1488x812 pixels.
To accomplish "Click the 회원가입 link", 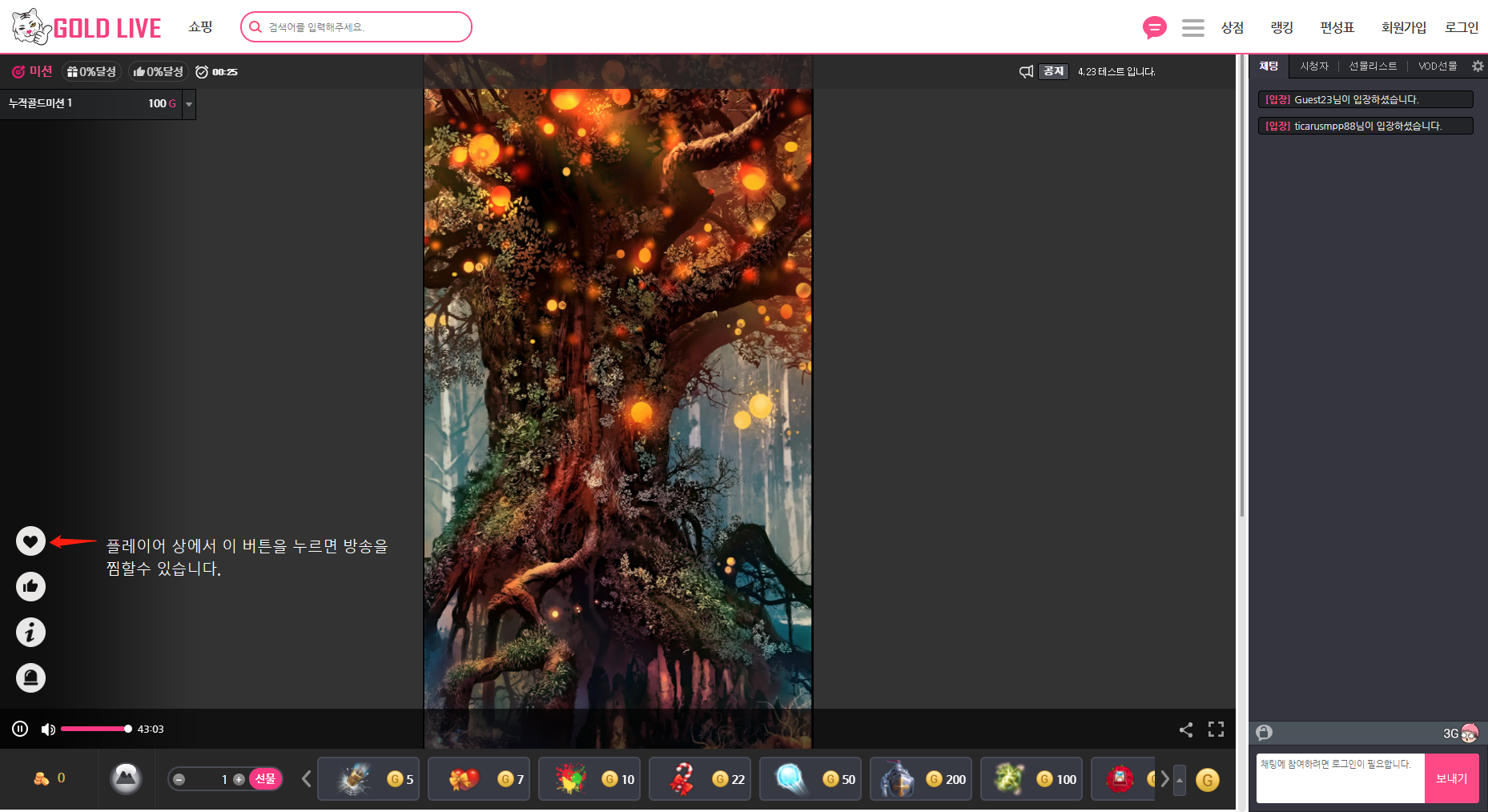I will click(x=1404, y=28).
